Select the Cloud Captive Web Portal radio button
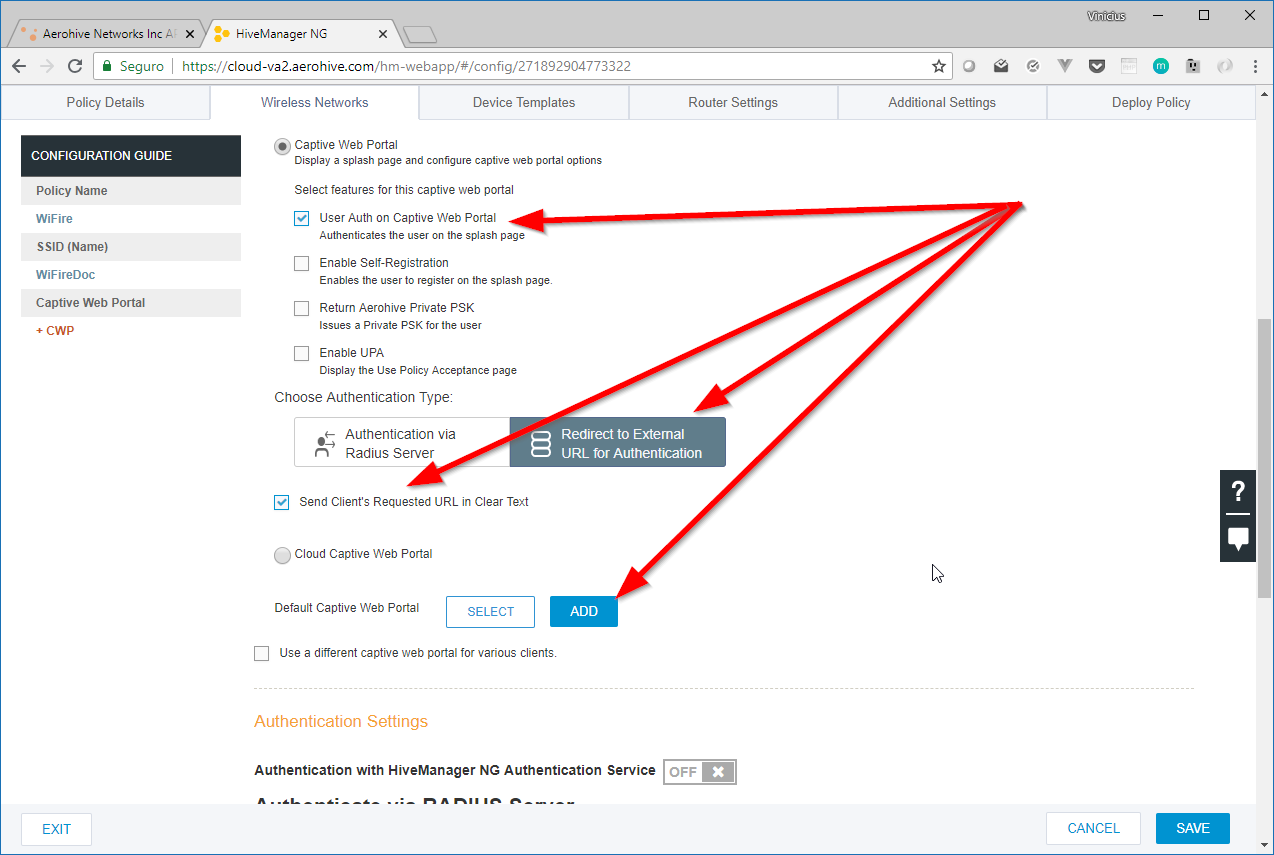The width and height of the screenshot is (1274, 855). [x=283, y=555]
